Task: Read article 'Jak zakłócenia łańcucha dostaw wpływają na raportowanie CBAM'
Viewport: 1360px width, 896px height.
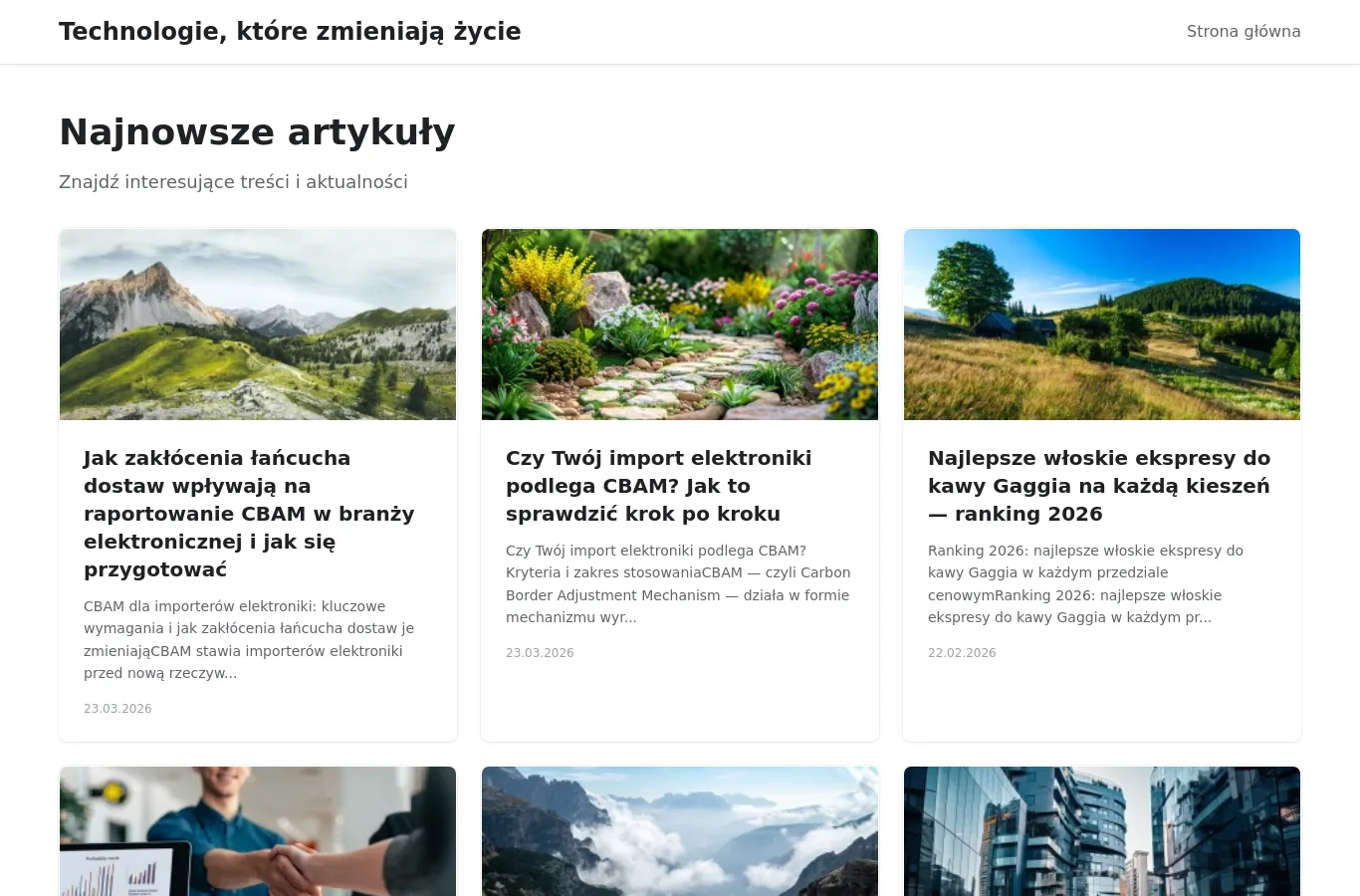Action: click(x=249, y=514)
